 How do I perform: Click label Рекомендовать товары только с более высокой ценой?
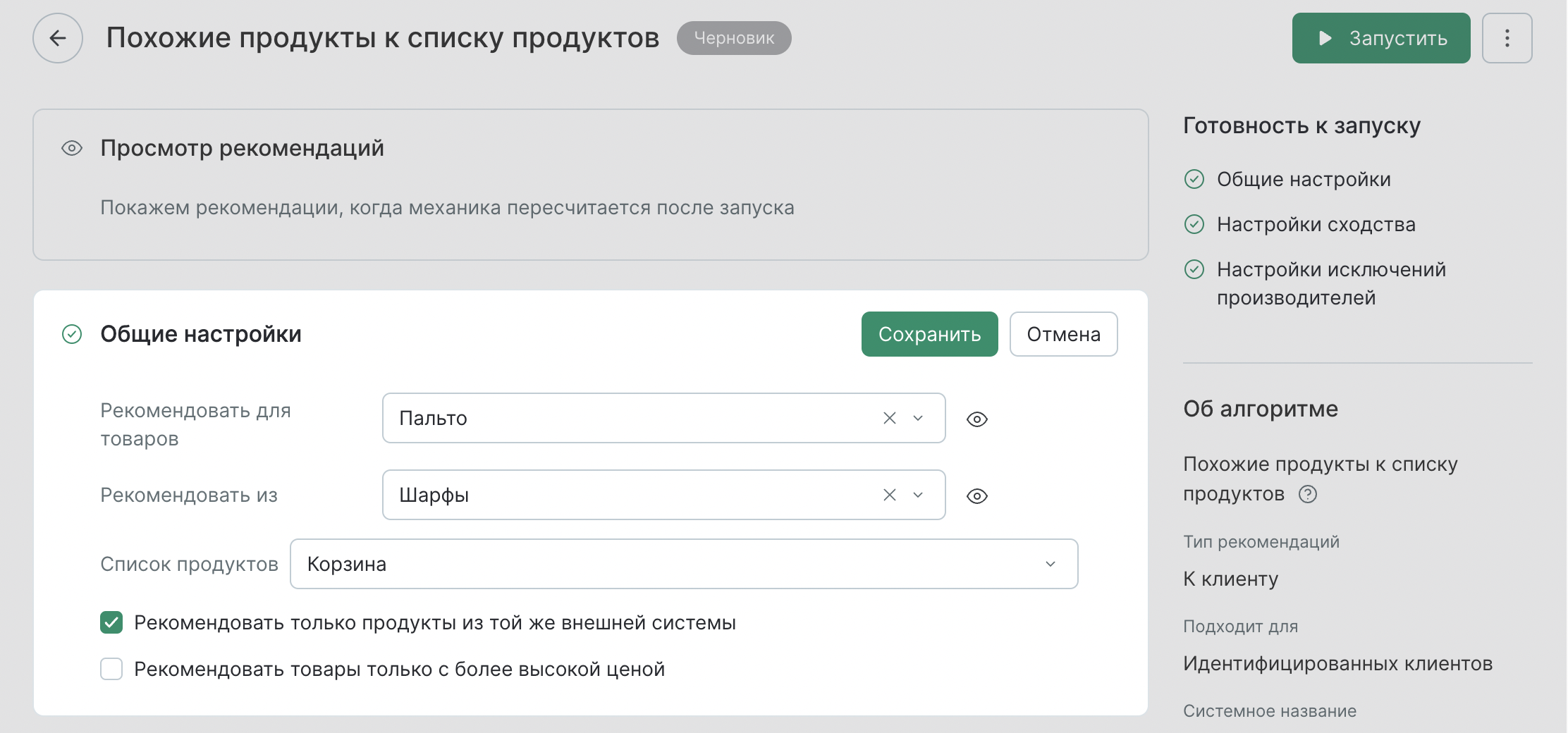(x=400, y=669)
